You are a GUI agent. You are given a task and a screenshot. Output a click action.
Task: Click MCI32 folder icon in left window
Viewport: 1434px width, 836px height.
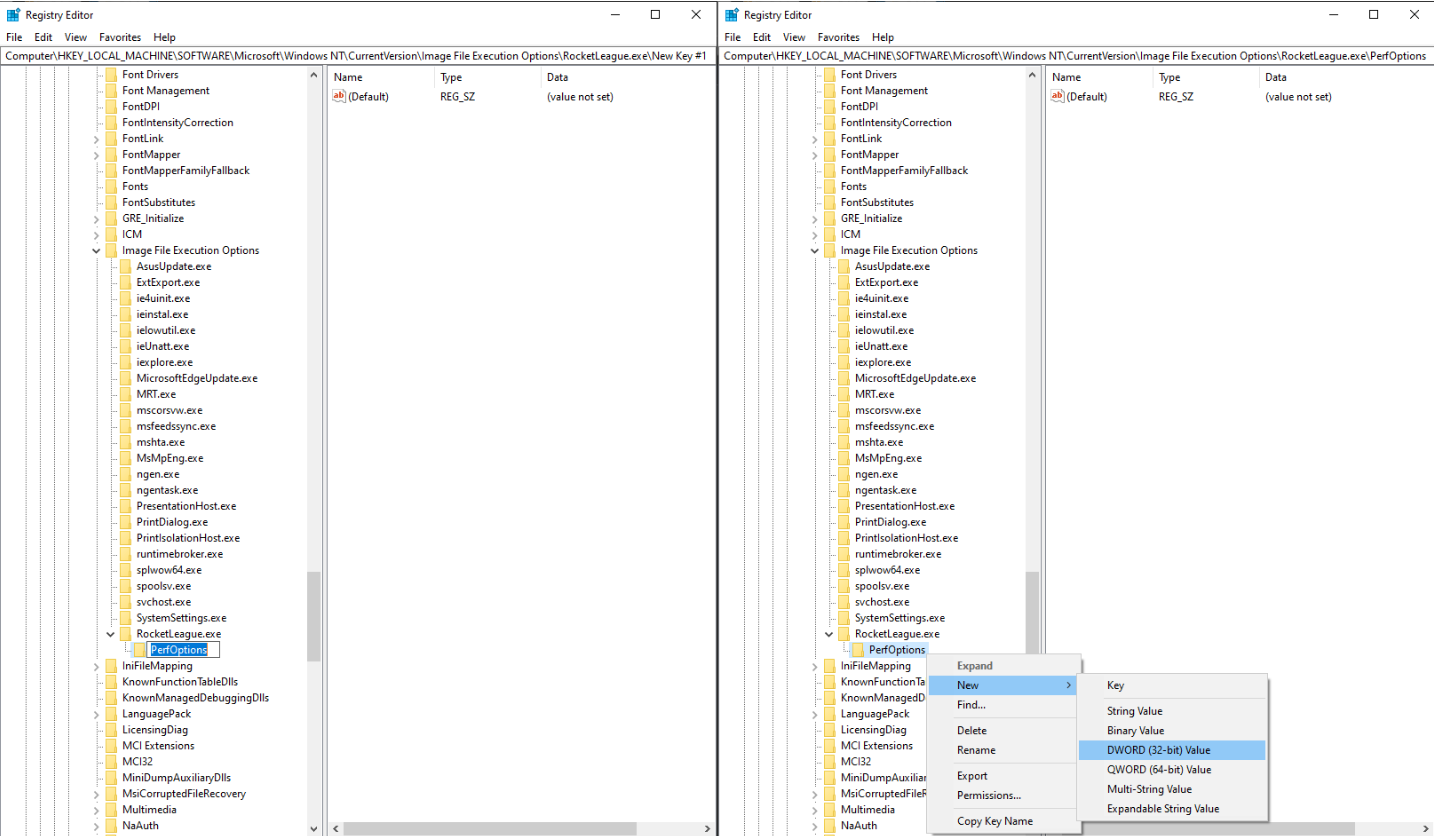[x=111, y=763]
